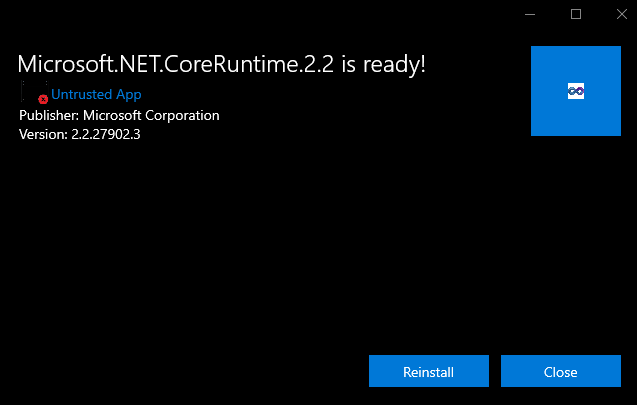The image size is (637, 405).
Task: Click the red untrusted warning icon
Action: pyautogui.click(x=43, y=99)
